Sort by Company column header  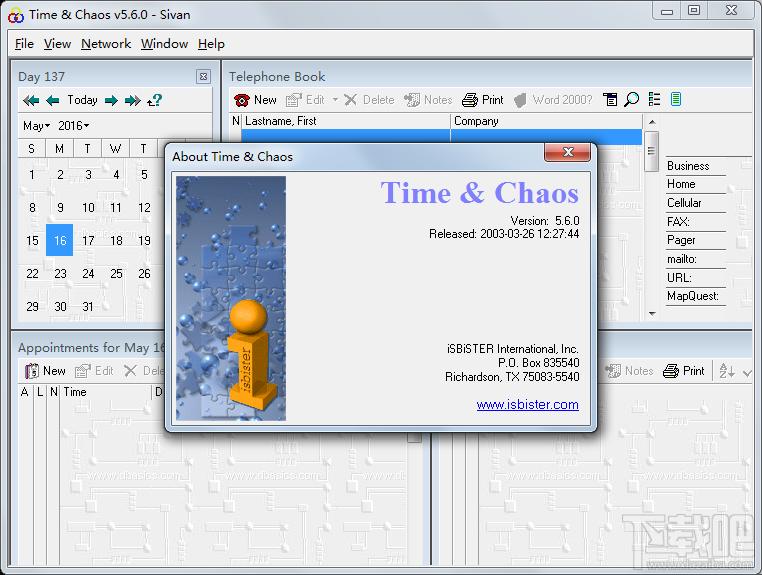[546, 121]
